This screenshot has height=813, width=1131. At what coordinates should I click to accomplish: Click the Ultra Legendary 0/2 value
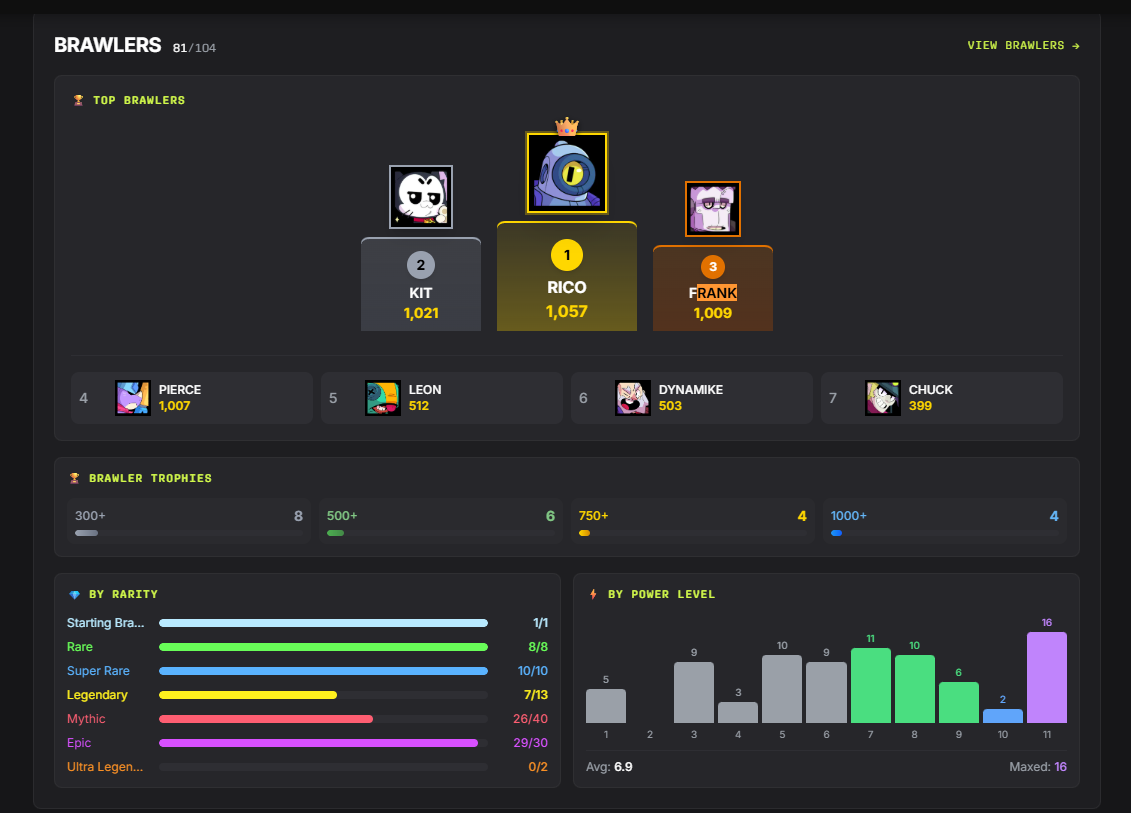point(538,767)
